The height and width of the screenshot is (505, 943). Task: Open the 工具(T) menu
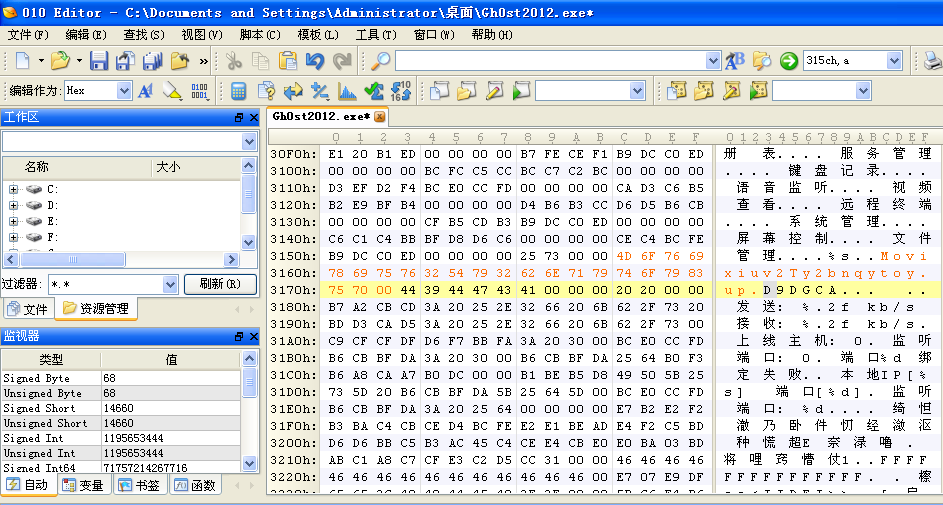pos(376,35)
